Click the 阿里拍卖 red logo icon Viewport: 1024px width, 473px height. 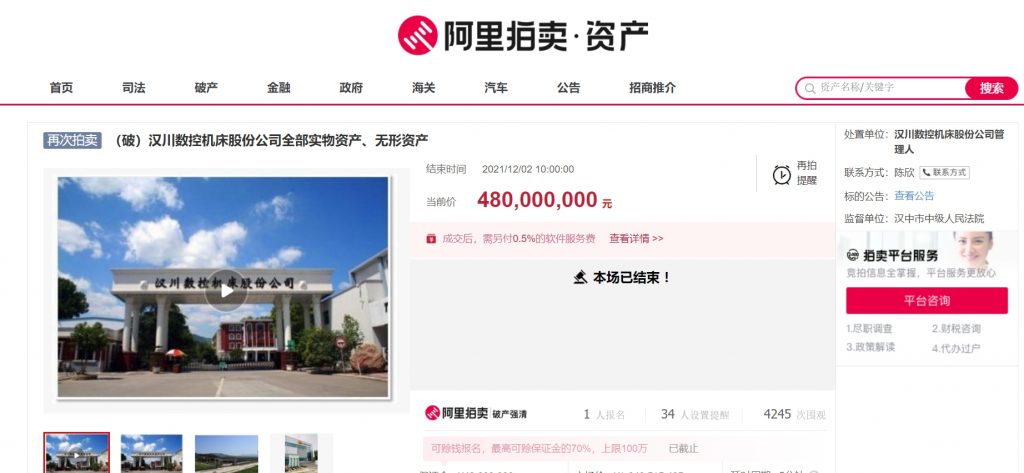(x=417, y=35)
